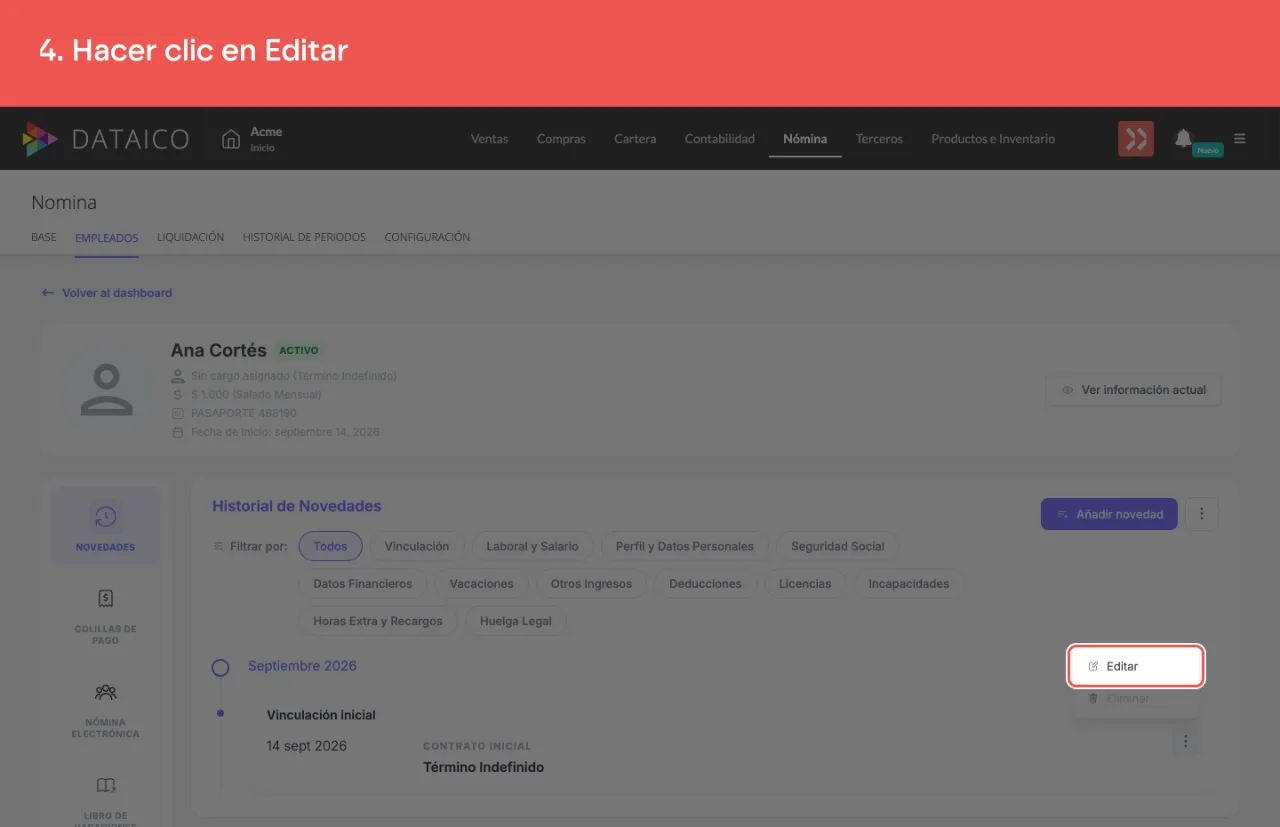The width and height of the screenshot is (1280, 827).
Task: Open the Nómina menu
Action: (805, 139)
